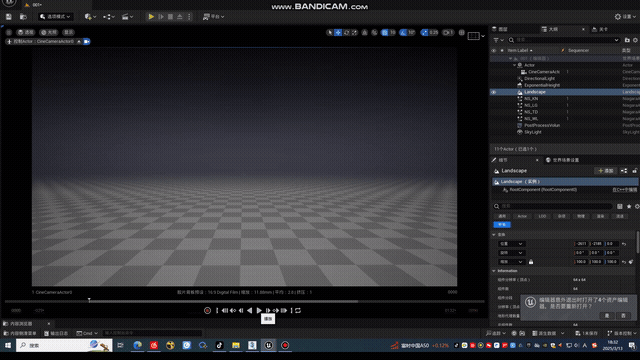Click the favorites star icon in Details panel
The width and height of the screenshot is (640, 360).
point(629,207)
